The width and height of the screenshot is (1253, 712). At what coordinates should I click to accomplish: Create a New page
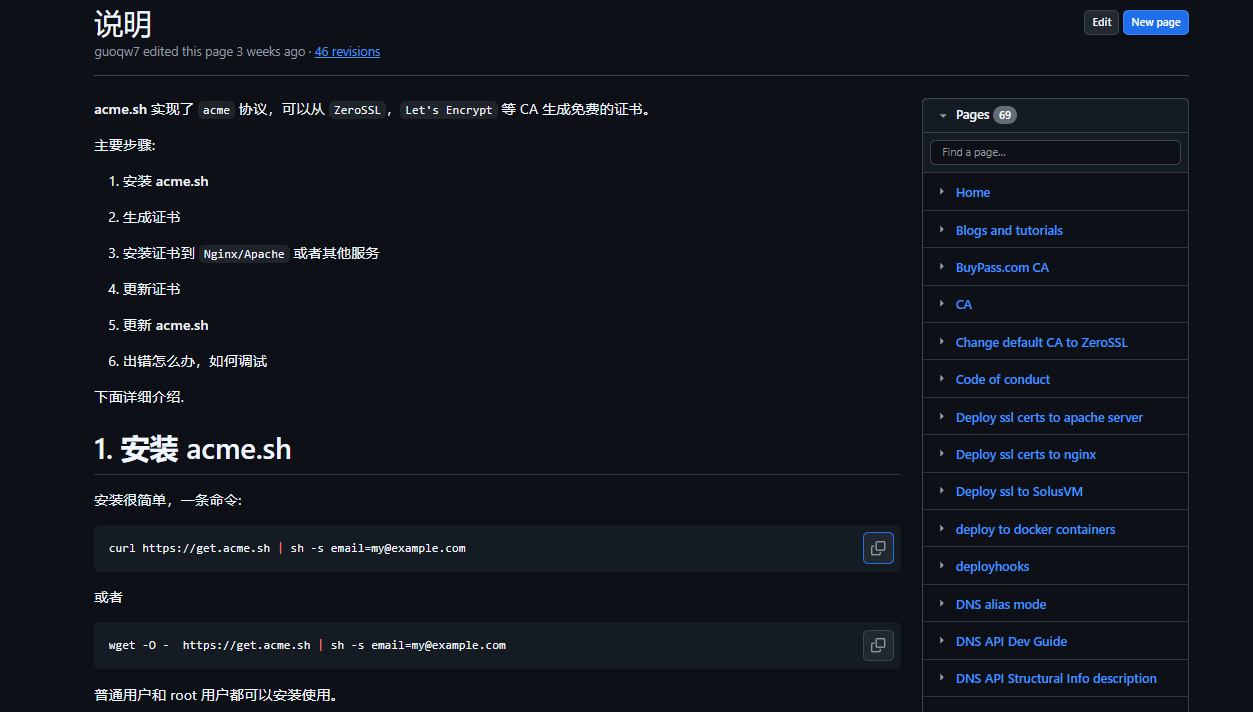(1156, 22)
